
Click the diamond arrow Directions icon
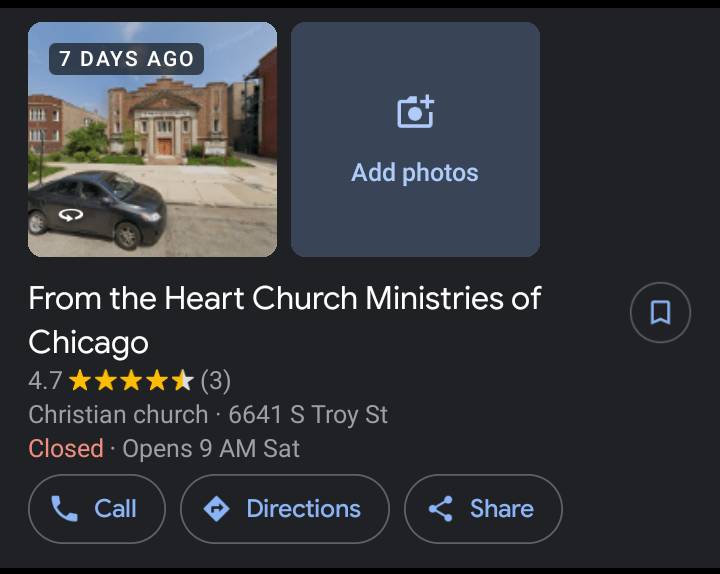coord(216,509)
